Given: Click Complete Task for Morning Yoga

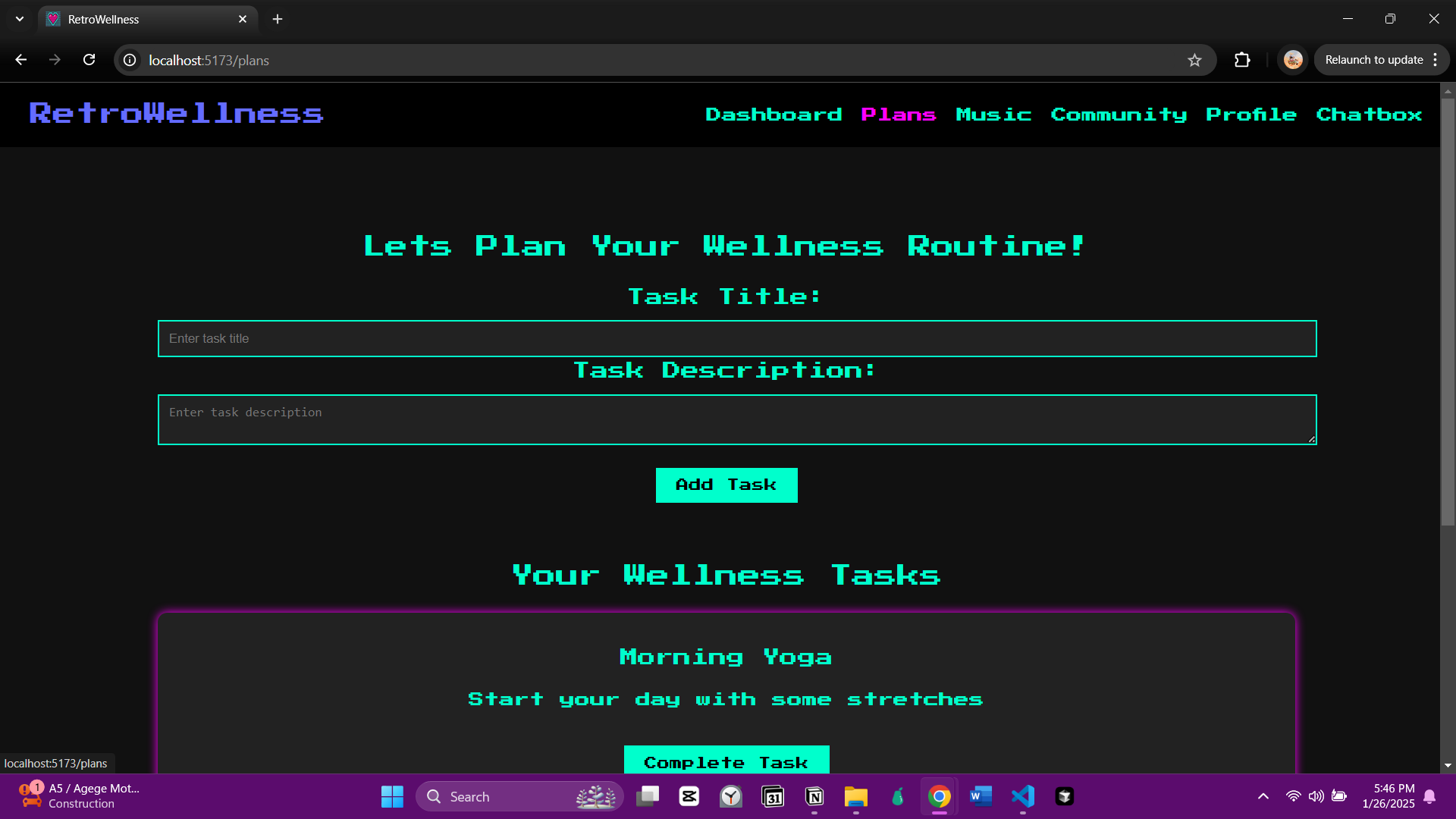Looking at the screenshot, I should pyautogui.click(x=726, y=761).
